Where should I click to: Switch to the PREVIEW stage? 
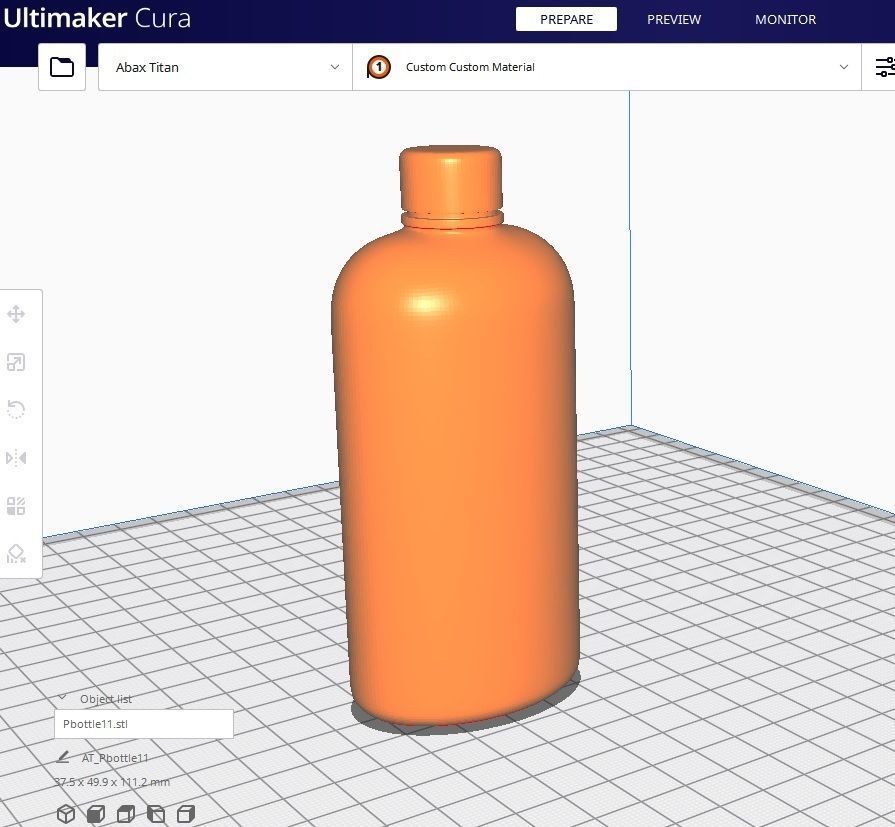coord(674,19)
